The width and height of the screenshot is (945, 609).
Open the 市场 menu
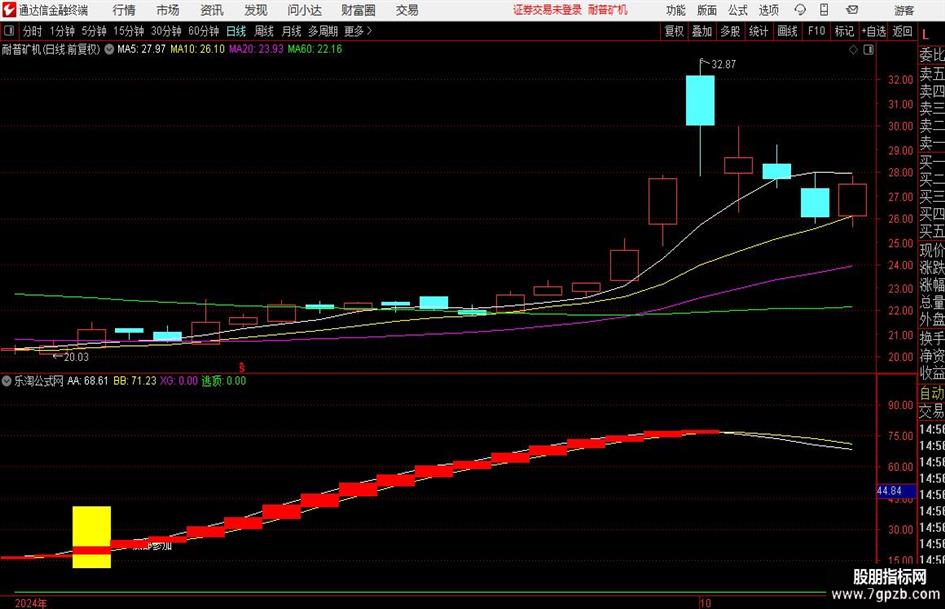point(168,10)
